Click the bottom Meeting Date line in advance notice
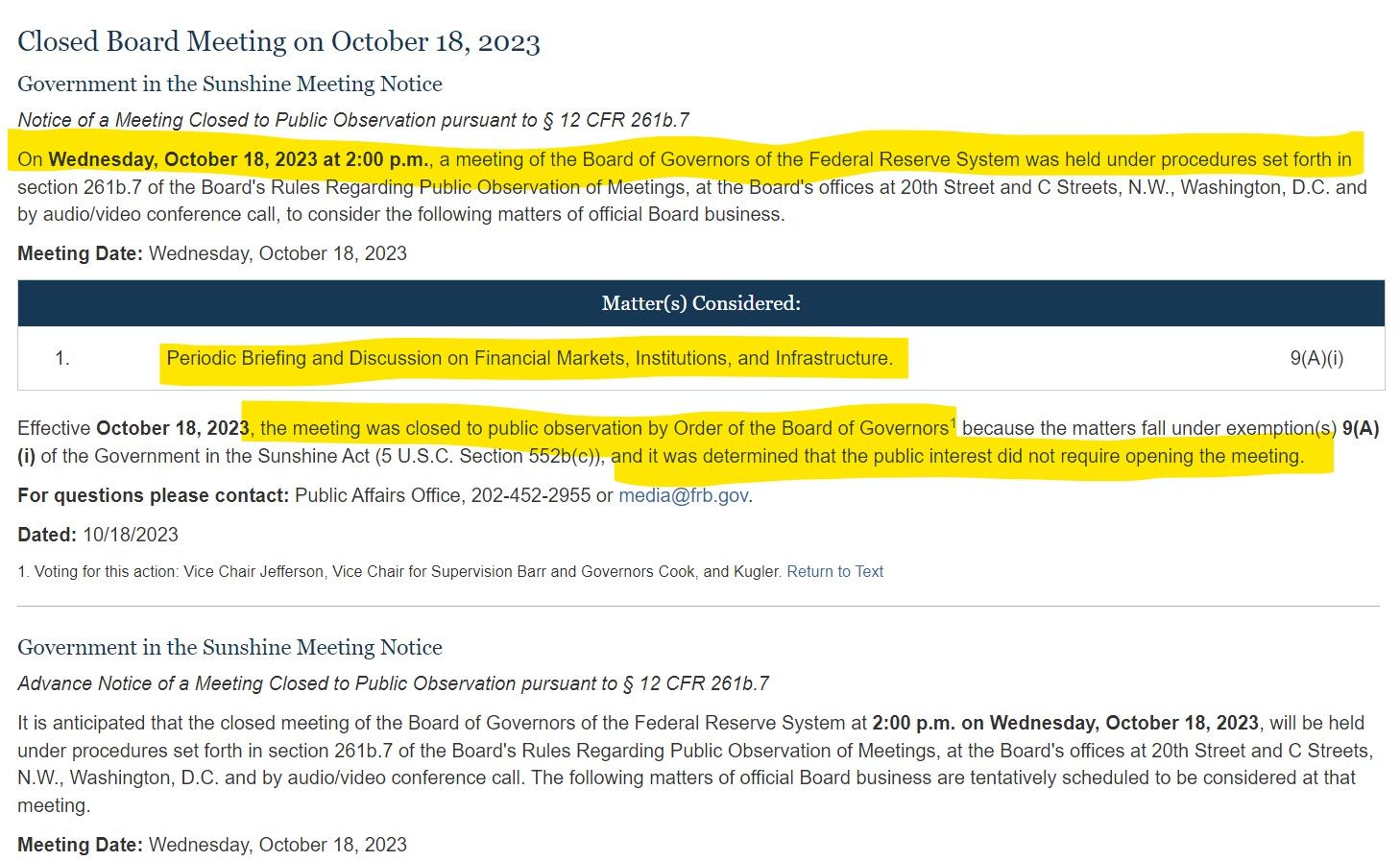Viewport: 1400px width, 861px height. (x=212, y=845)
